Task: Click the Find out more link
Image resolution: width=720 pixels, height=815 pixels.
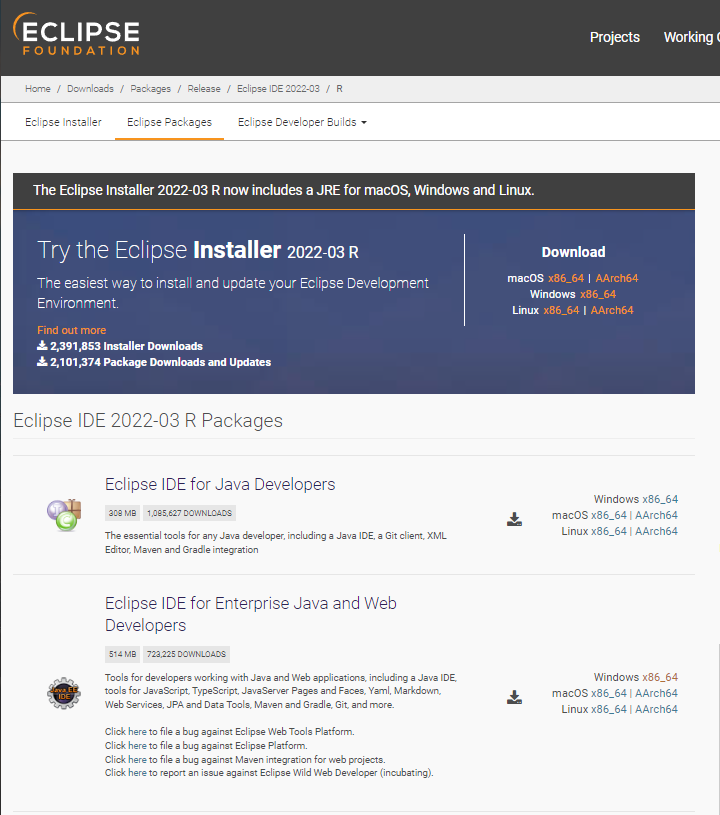Action: [71, 330]
